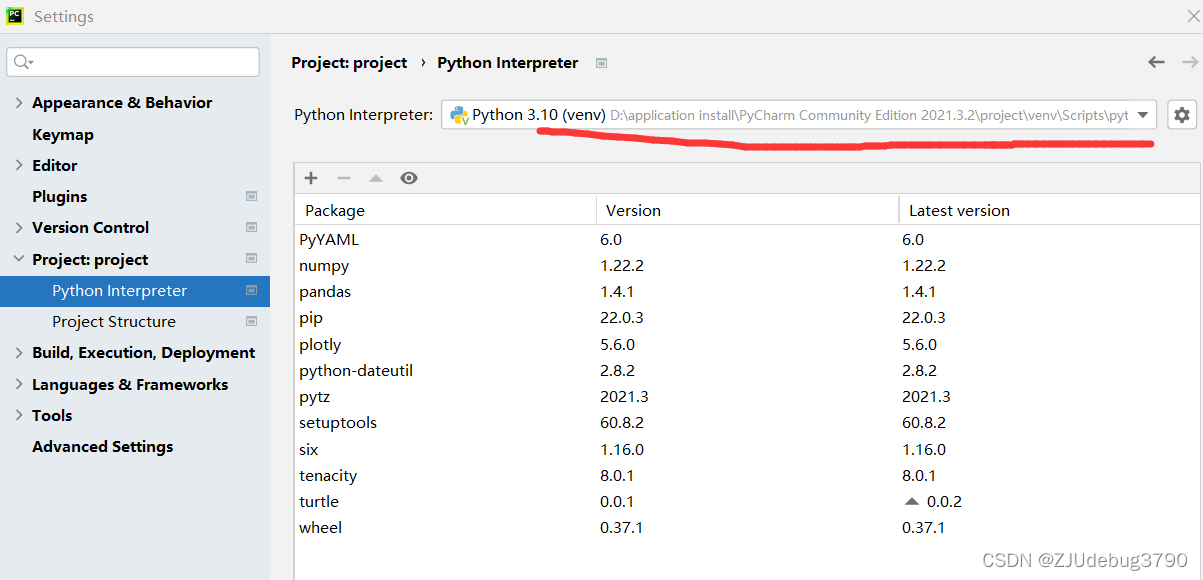Screen dimensions: 1203x580
Task: Click the breadcrumb project-level settings icon
Action: click(x=601, y=63)
